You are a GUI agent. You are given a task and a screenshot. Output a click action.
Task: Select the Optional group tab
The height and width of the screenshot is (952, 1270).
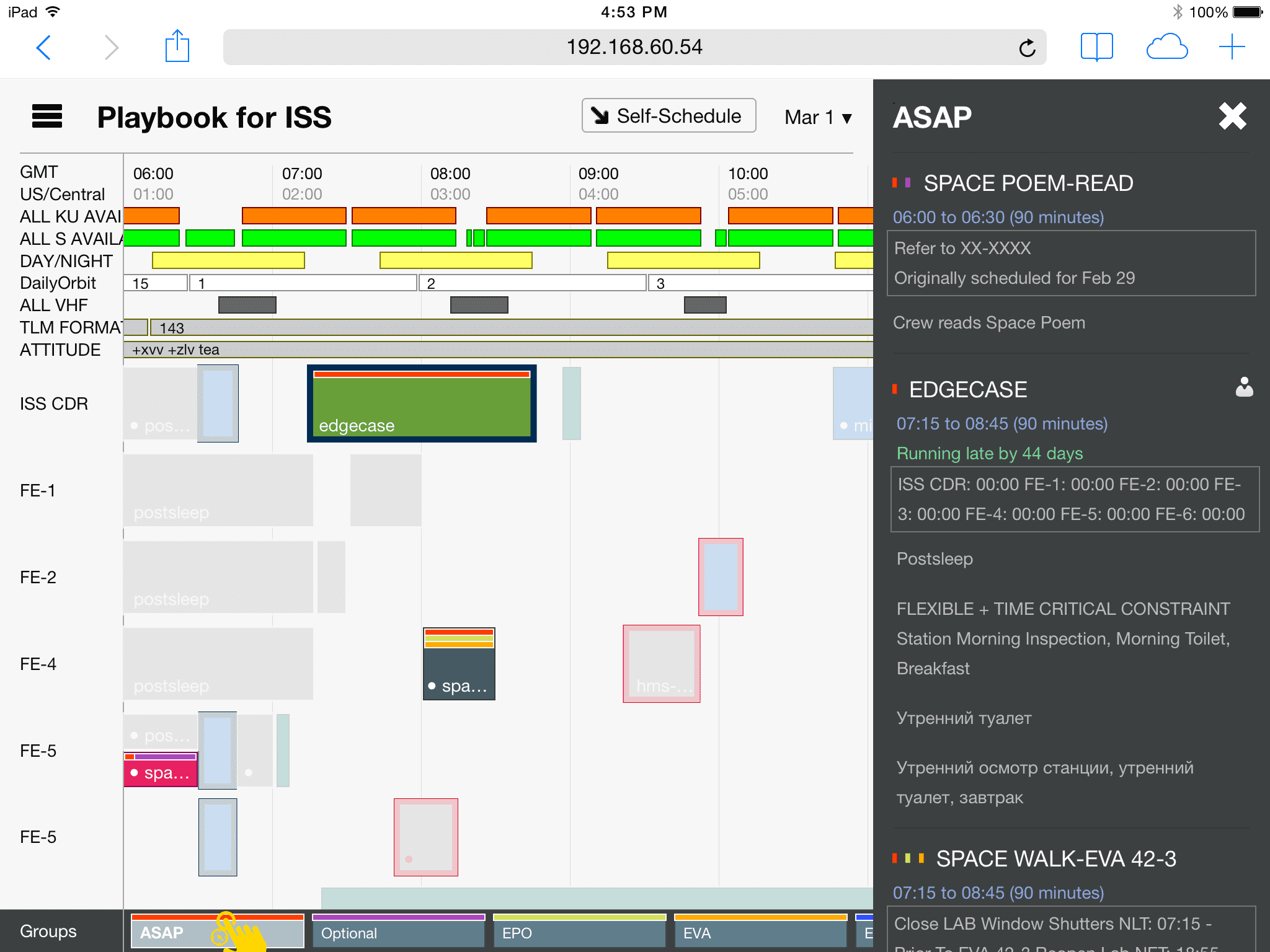[398, 931]
